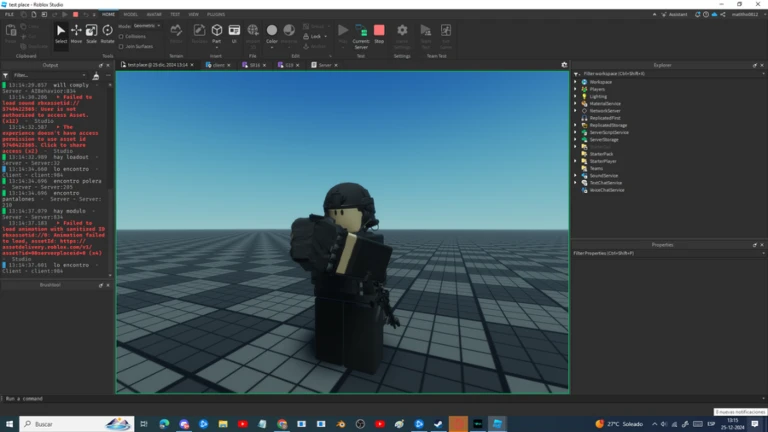Expand the Workspace node
768x432 pixels.
pos(576,82)
